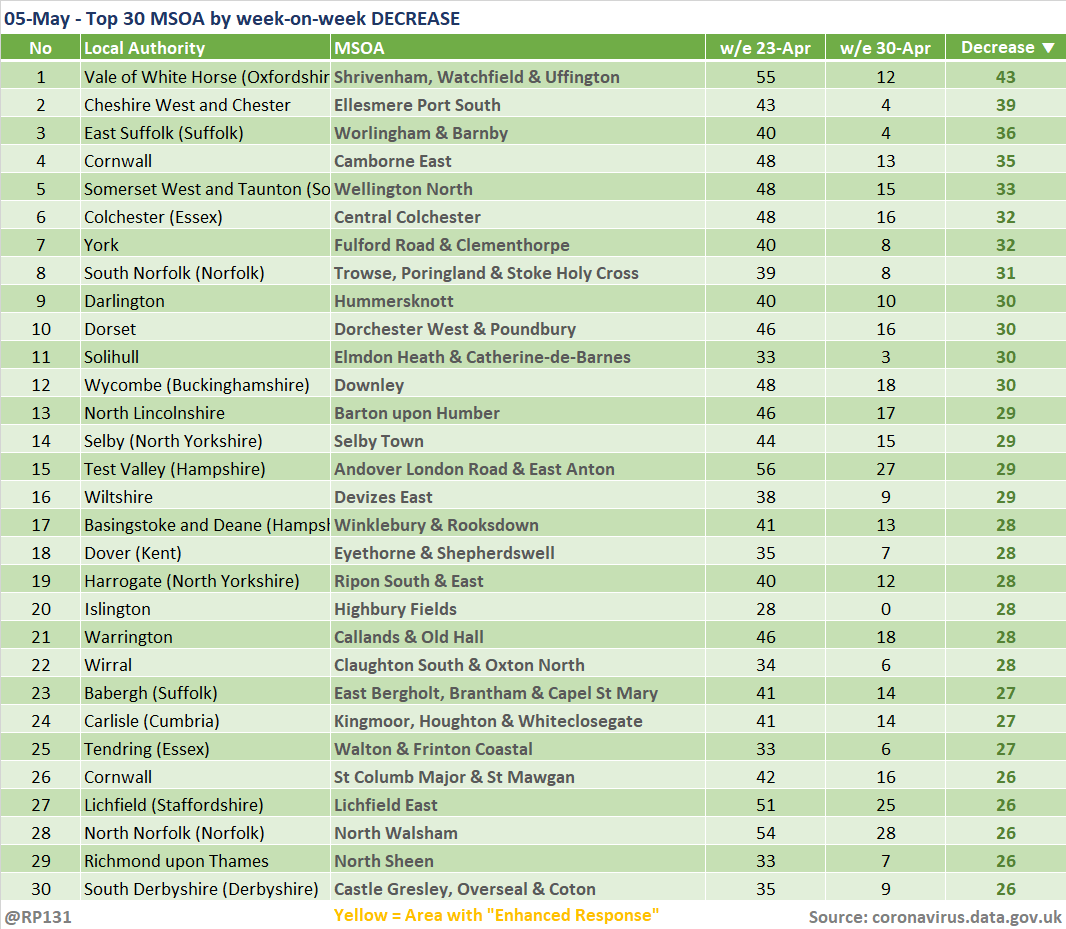Select cell 'Somerset West and Taunton (So'
This screenshot has height=929, width=1066.
205,188
